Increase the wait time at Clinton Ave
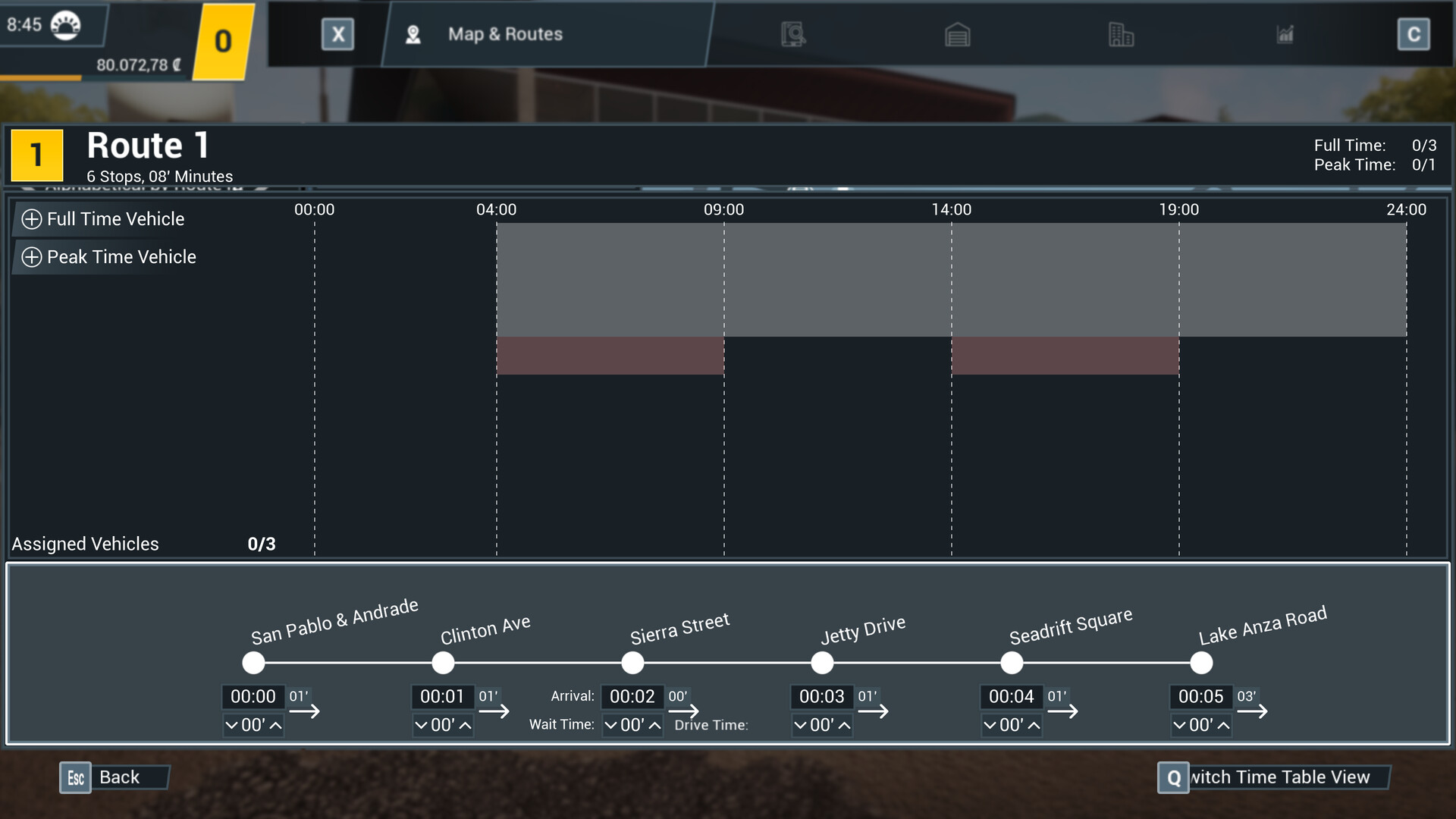The image size is (1456, 819). tap(465, 725)
